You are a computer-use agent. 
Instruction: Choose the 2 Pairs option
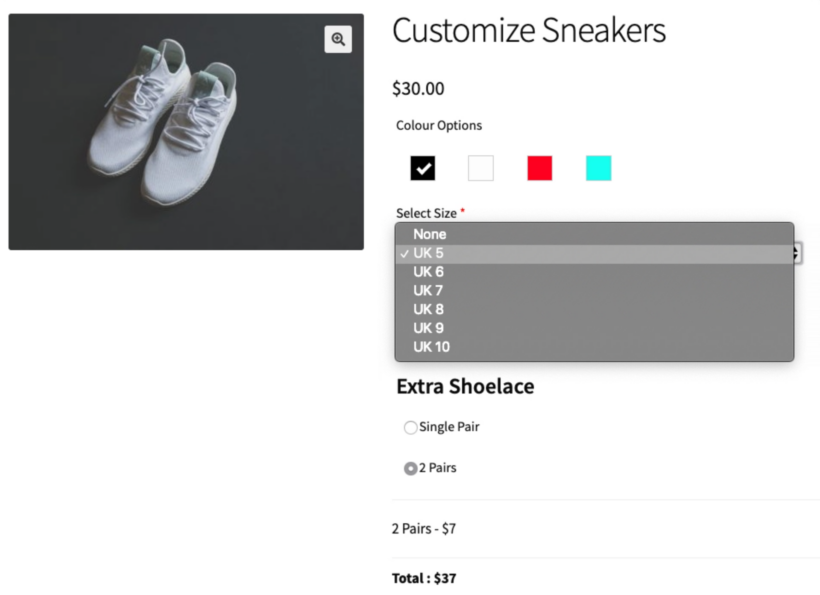[x=410, y=467]
